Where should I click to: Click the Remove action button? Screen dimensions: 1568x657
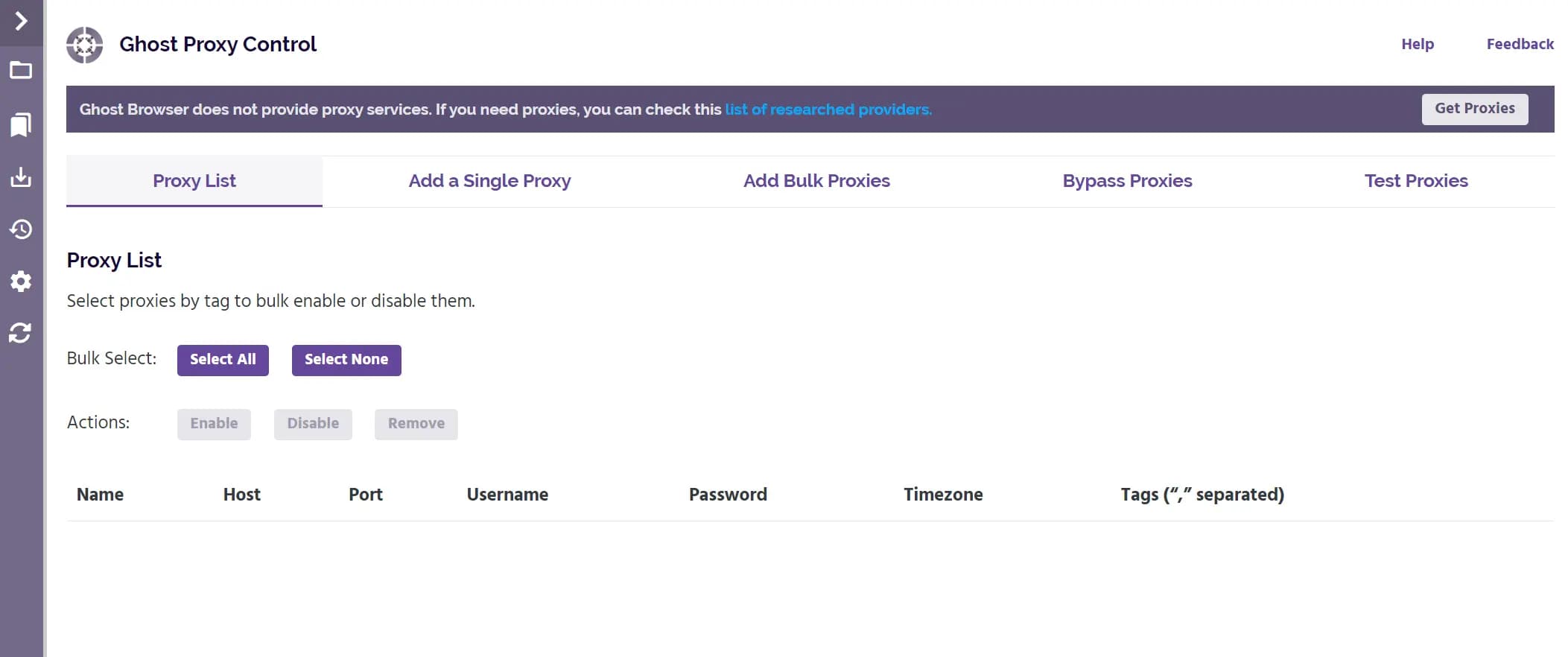(416, 424)
